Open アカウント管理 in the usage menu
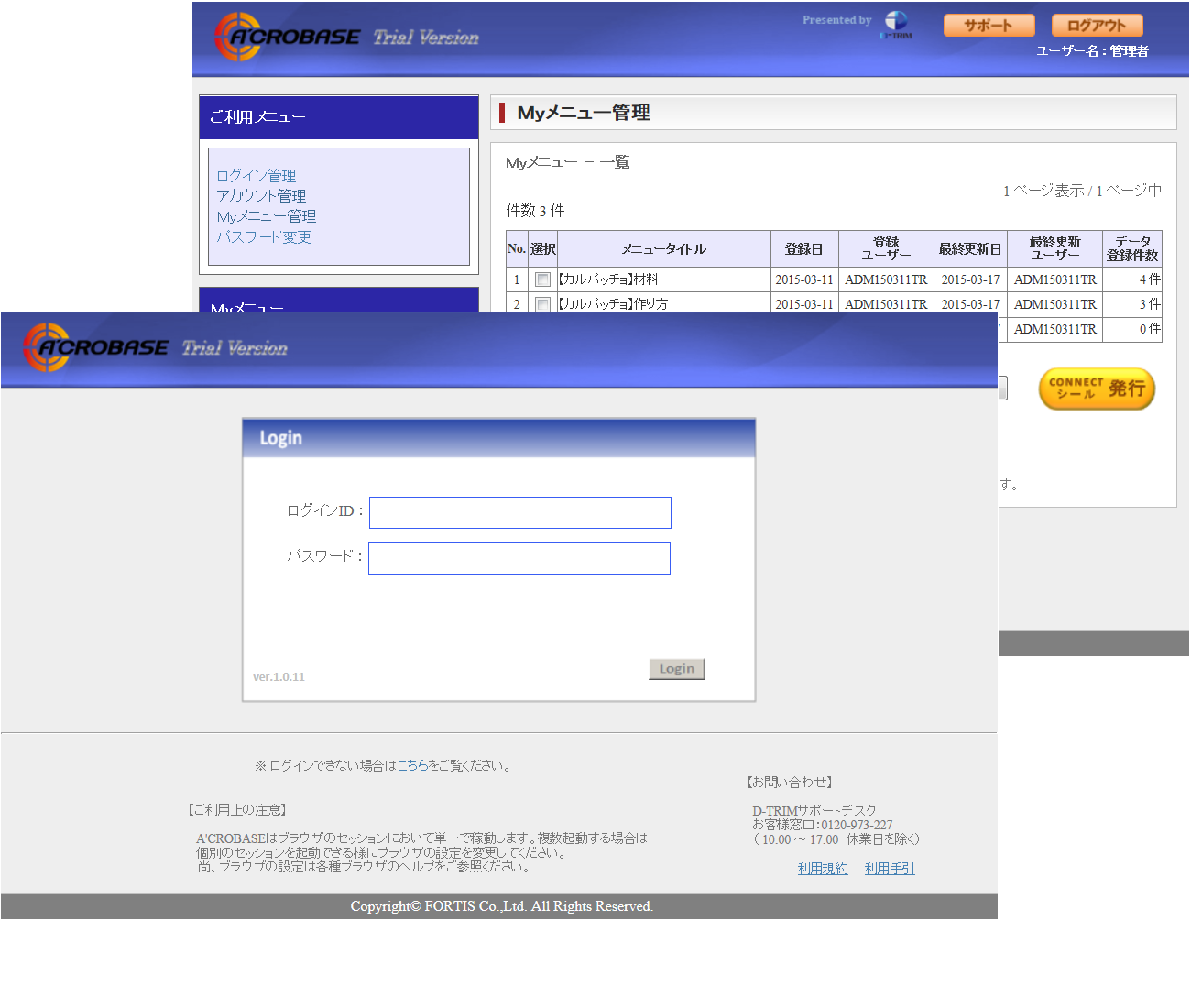Viewport: 1191px width, 1008px height. point(261,195)
